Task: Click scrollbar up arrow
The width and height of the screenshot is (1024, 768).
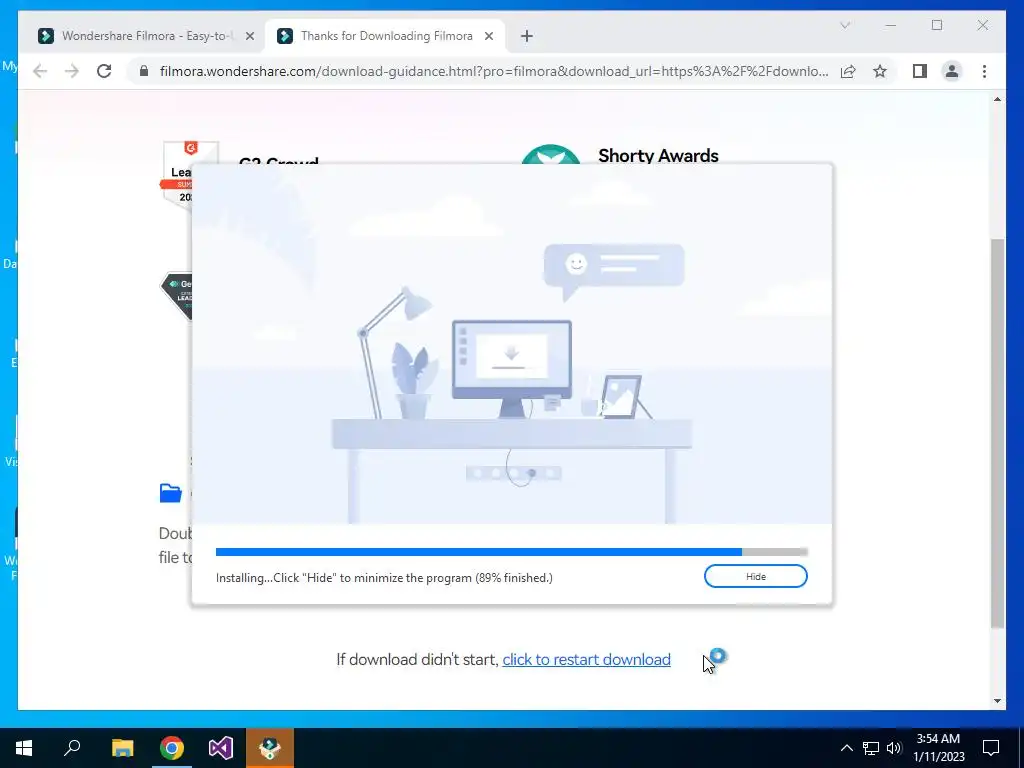Action: 997,99
